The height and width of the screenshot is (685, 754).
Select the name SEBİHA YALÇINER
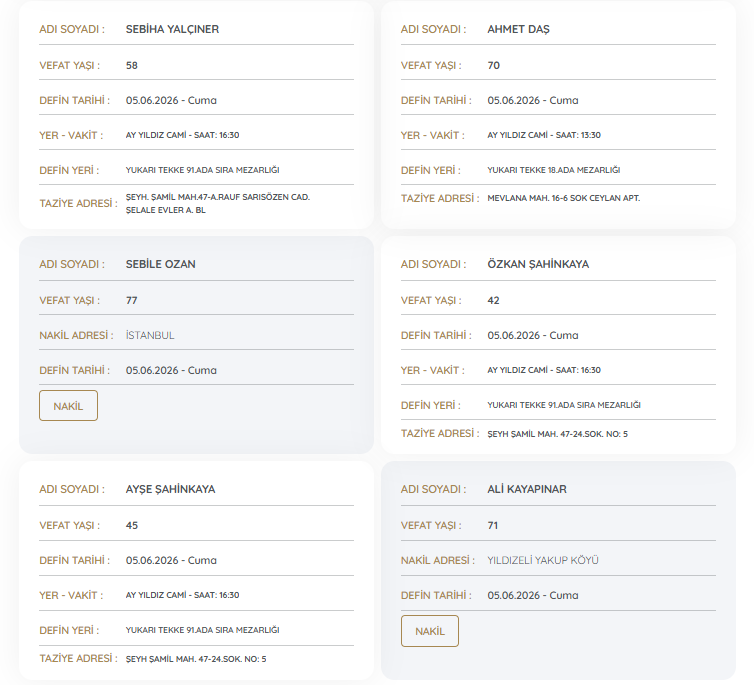tap(172, 29)
